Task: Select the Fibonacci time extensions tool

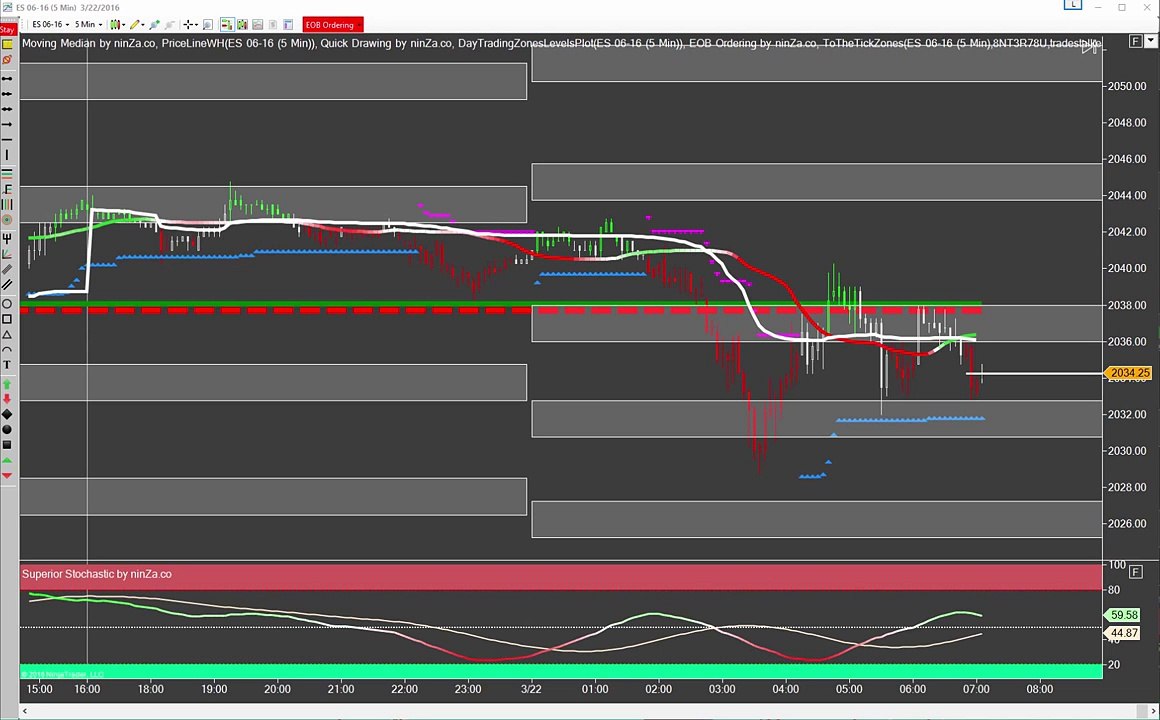Action: [x=7, y=204]
